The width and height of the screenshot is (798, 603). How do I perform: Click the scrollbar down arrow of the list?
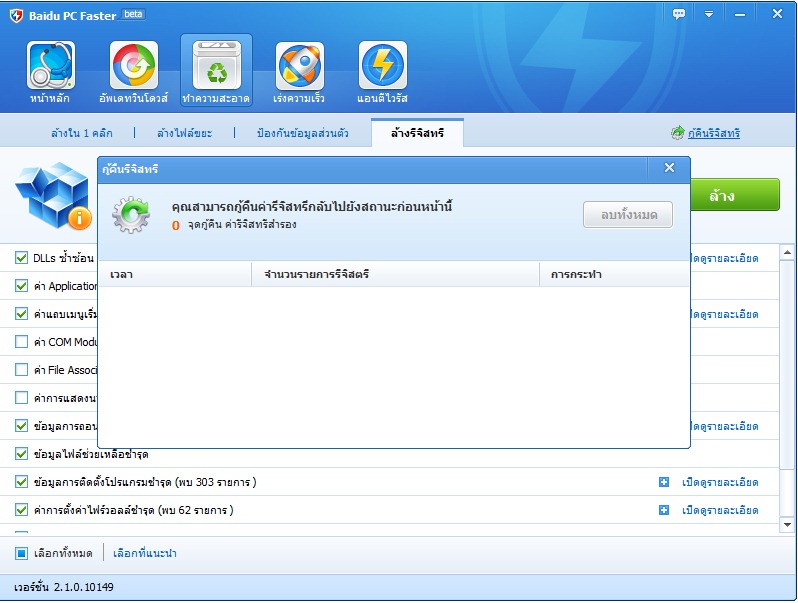tap(788, 524)
